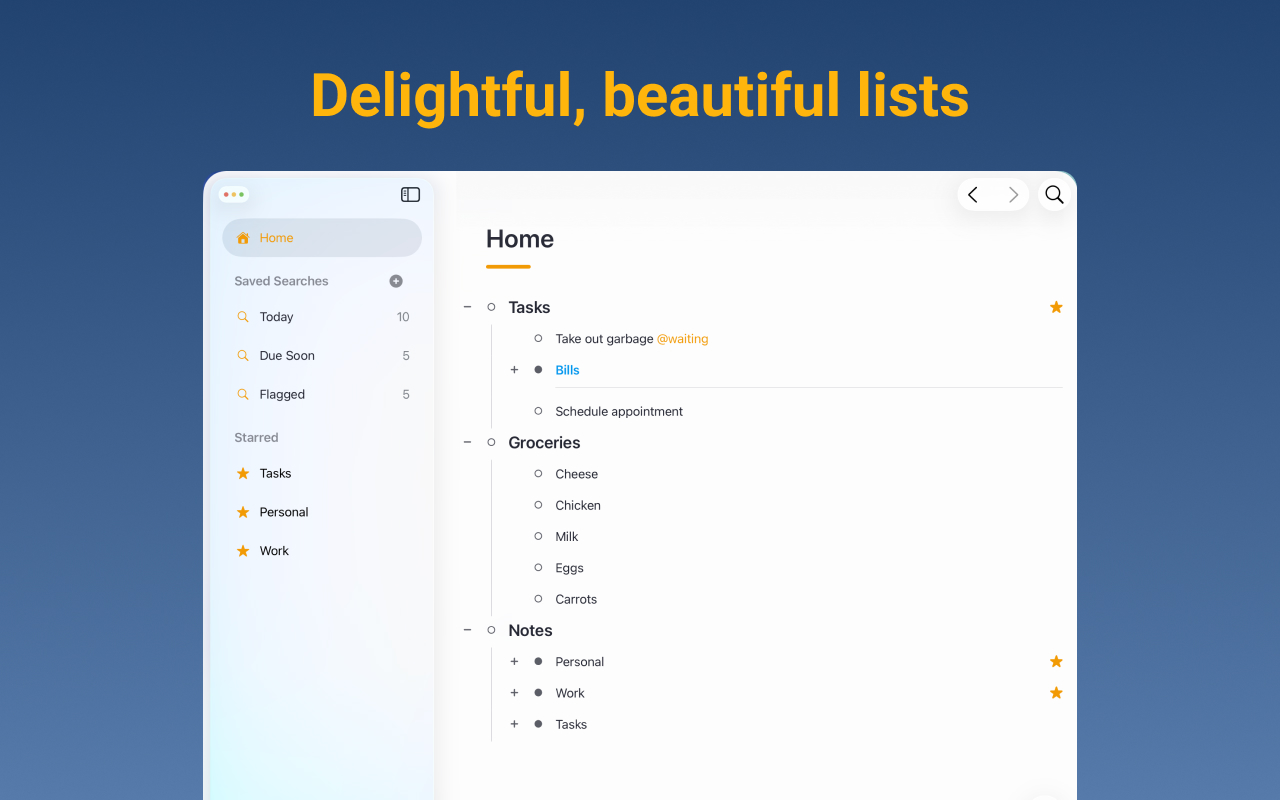Click the bullet next to Eggs
1280x800 pixels.
tap(538, 568)
